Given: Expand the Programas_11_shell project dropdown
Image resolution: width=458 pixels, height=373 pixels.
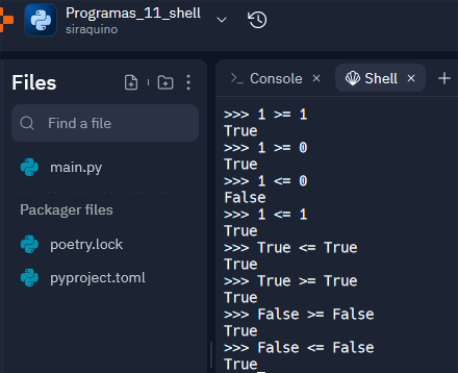Looking at the screenshot, I should pos(221,20).
